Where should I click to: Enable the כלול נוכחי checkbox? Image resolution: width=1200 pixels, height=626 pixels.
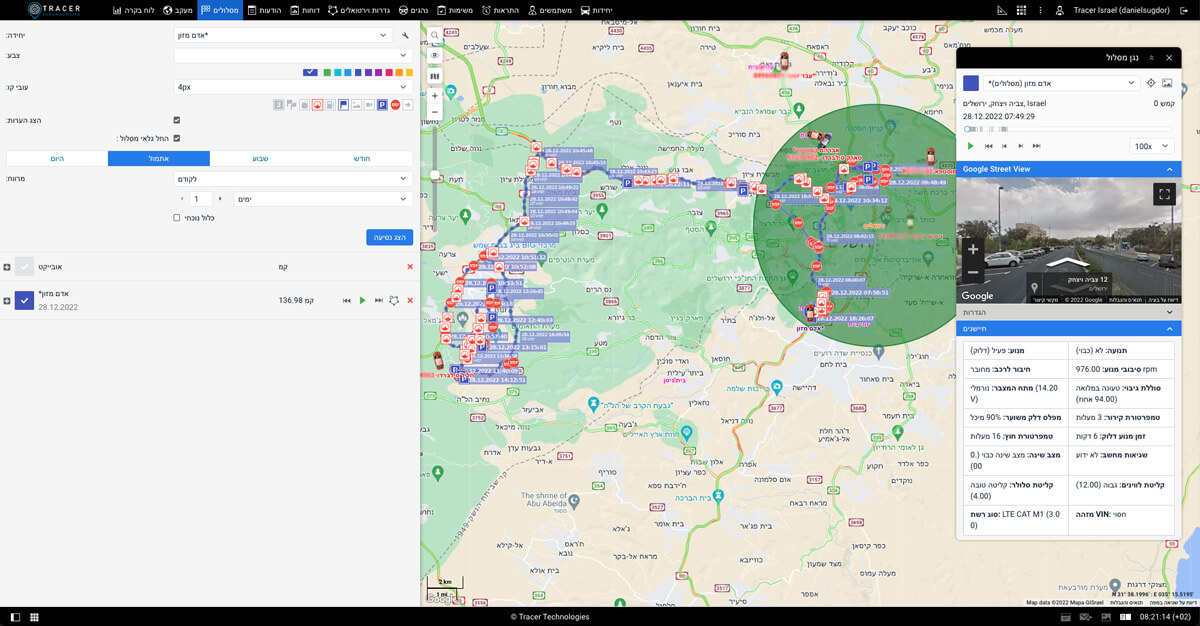coord(177,217)
